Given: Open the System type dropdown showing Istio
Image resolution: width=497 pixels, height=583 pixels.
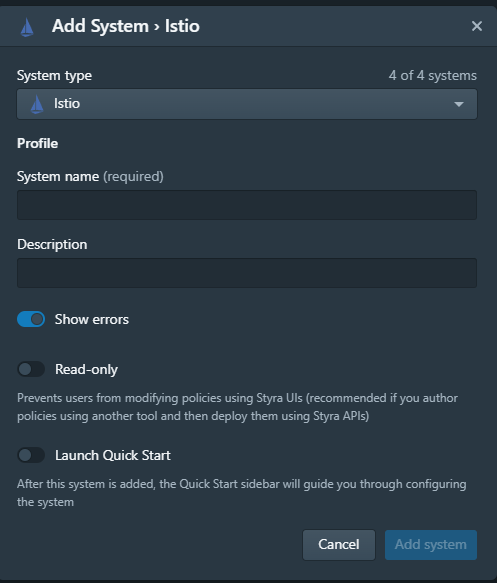Looking at the screenshot, I should point(247,104).
